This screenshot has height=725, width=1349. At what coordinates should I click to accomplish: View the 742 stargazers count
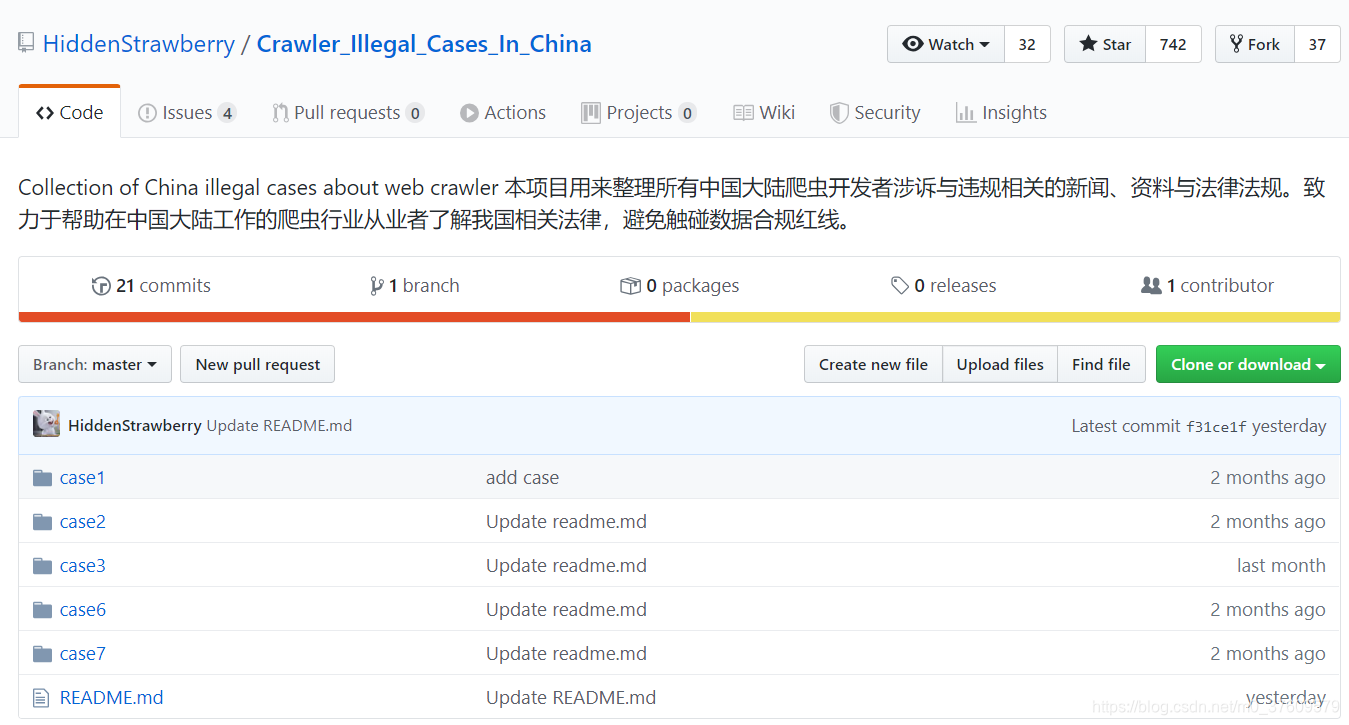click(1173, 44)
